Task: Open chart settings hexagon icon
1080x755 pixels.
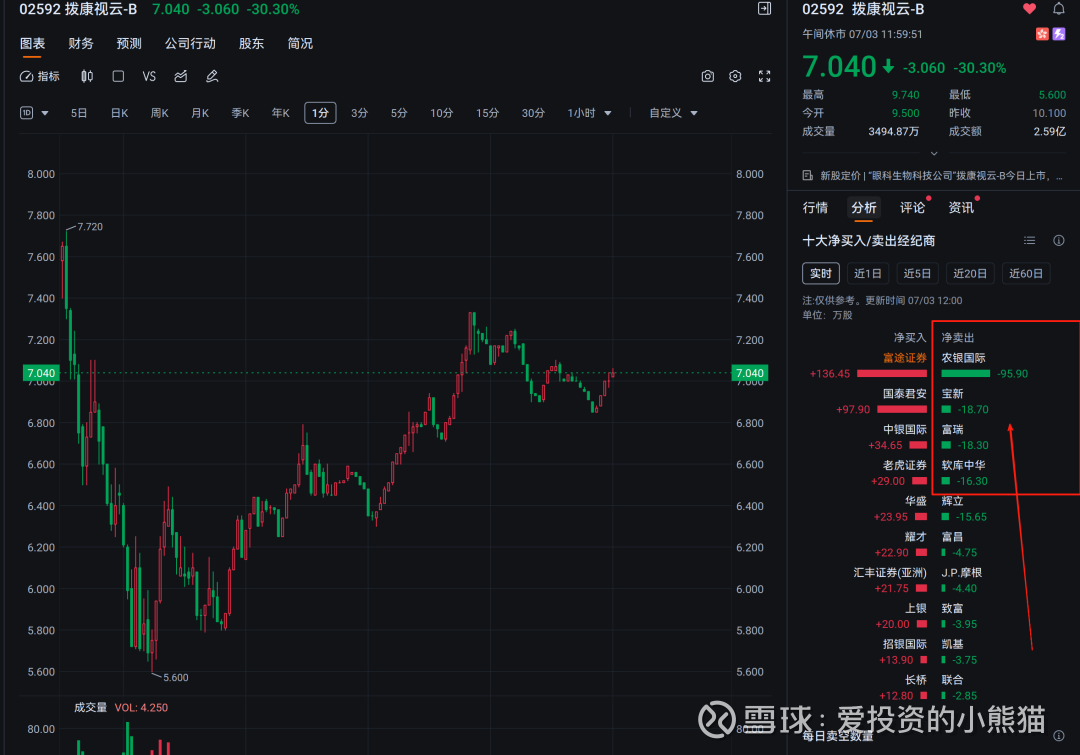Action: [x=735, y=76]
